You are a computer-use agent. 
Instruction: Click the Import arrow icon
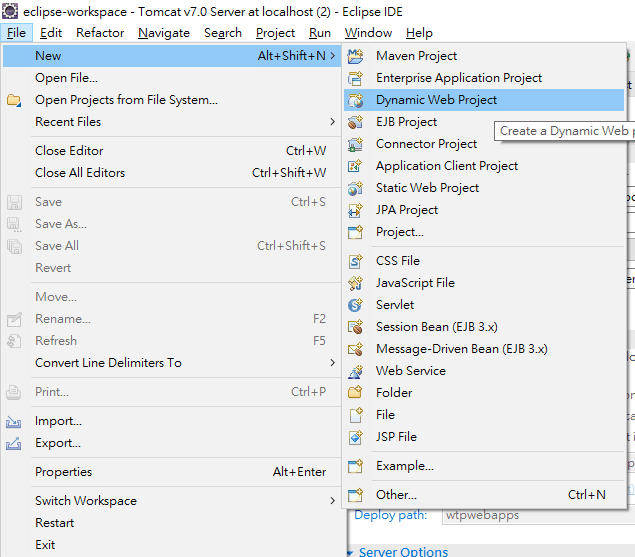14,422
